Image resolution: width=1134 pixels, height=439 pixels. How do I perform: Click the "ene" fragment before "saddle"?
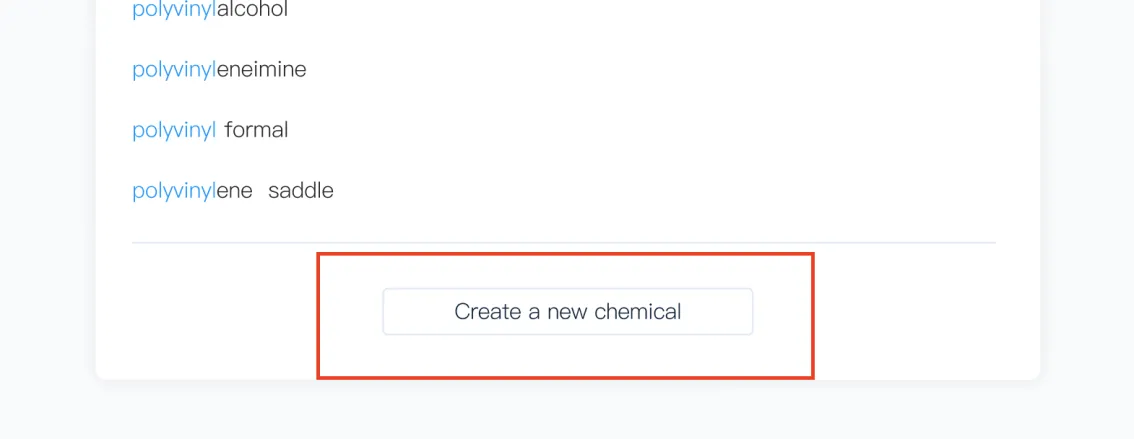235,190
